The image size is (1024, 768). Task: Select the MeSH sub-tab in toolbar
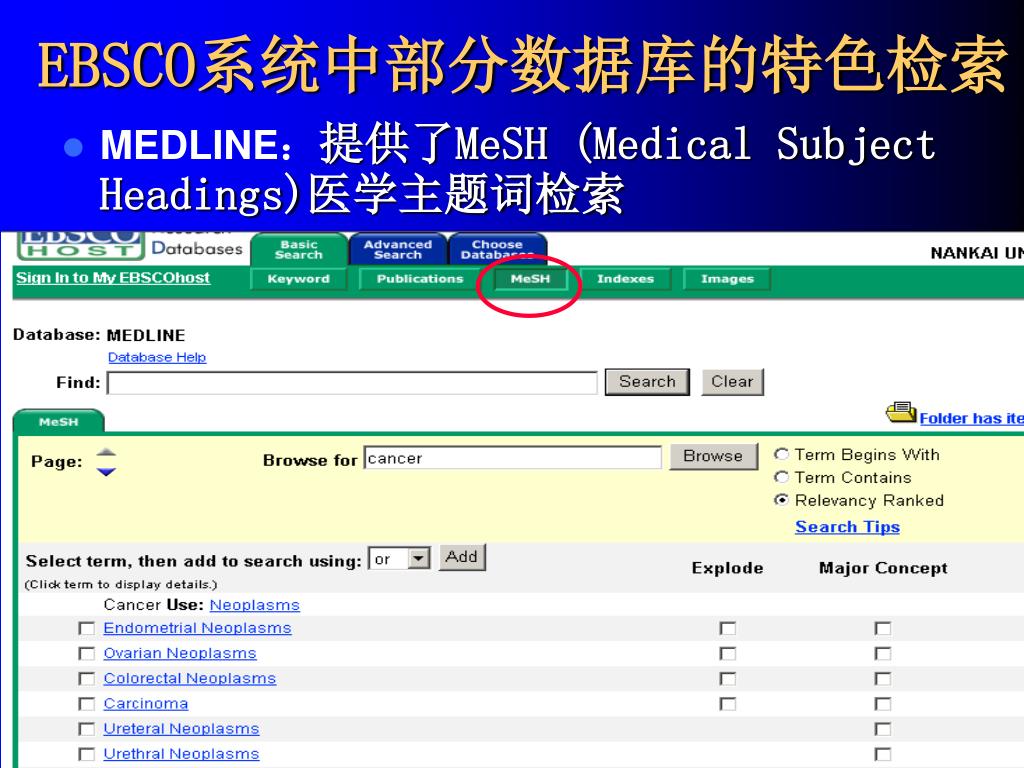click(530, 279)
